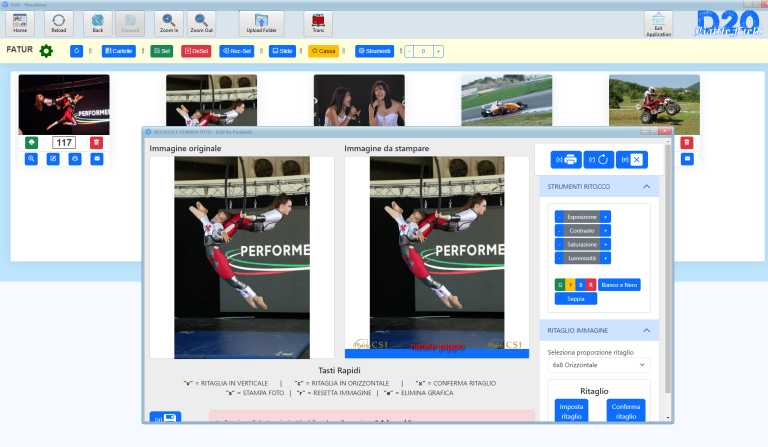Click the green settings gear next to FATUR
The image size is (768, 447).
point(46,51)
